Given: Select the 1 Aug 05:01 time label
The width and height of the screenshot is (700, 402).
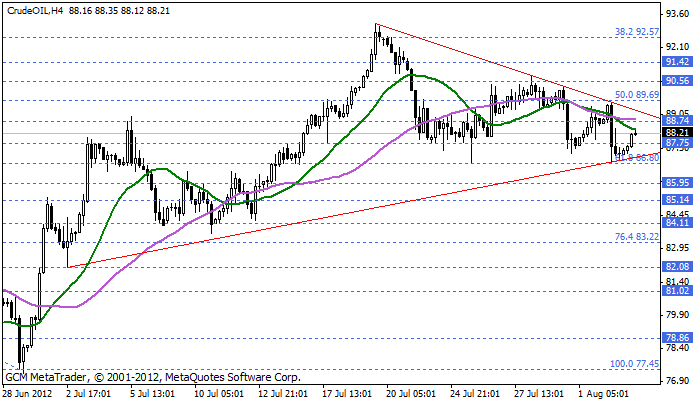Looking at the screenshot, I should (605, 394).
